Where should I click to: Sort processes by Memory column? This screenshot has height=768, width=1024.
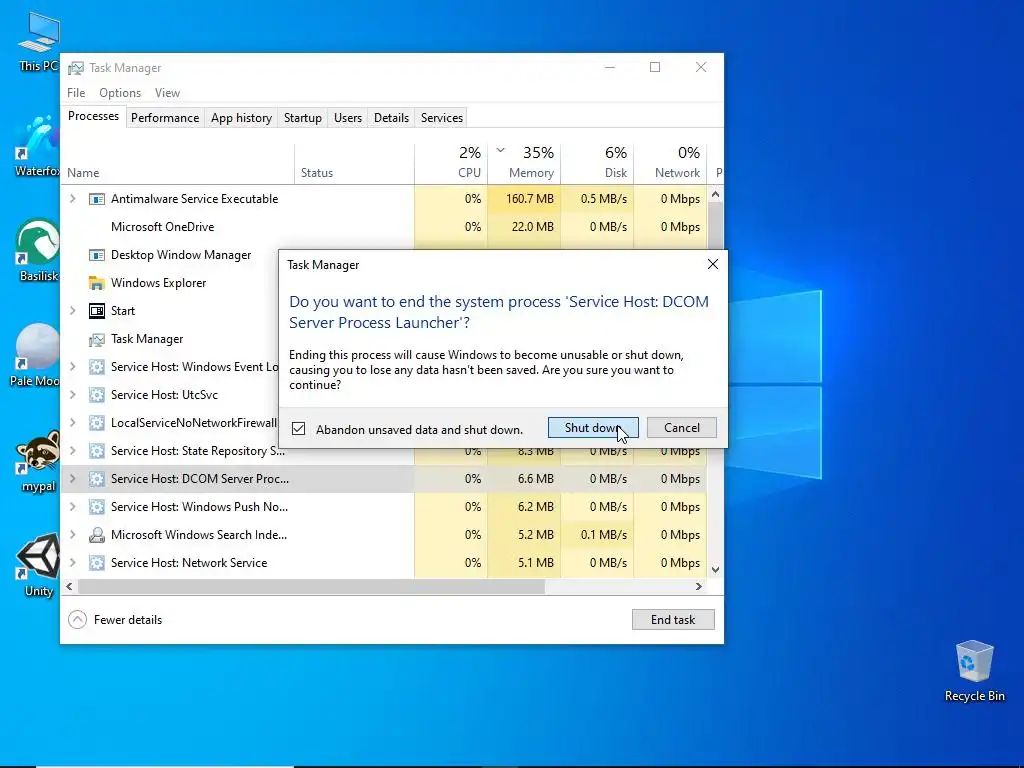pyautogui.click(x=524, y=164)
